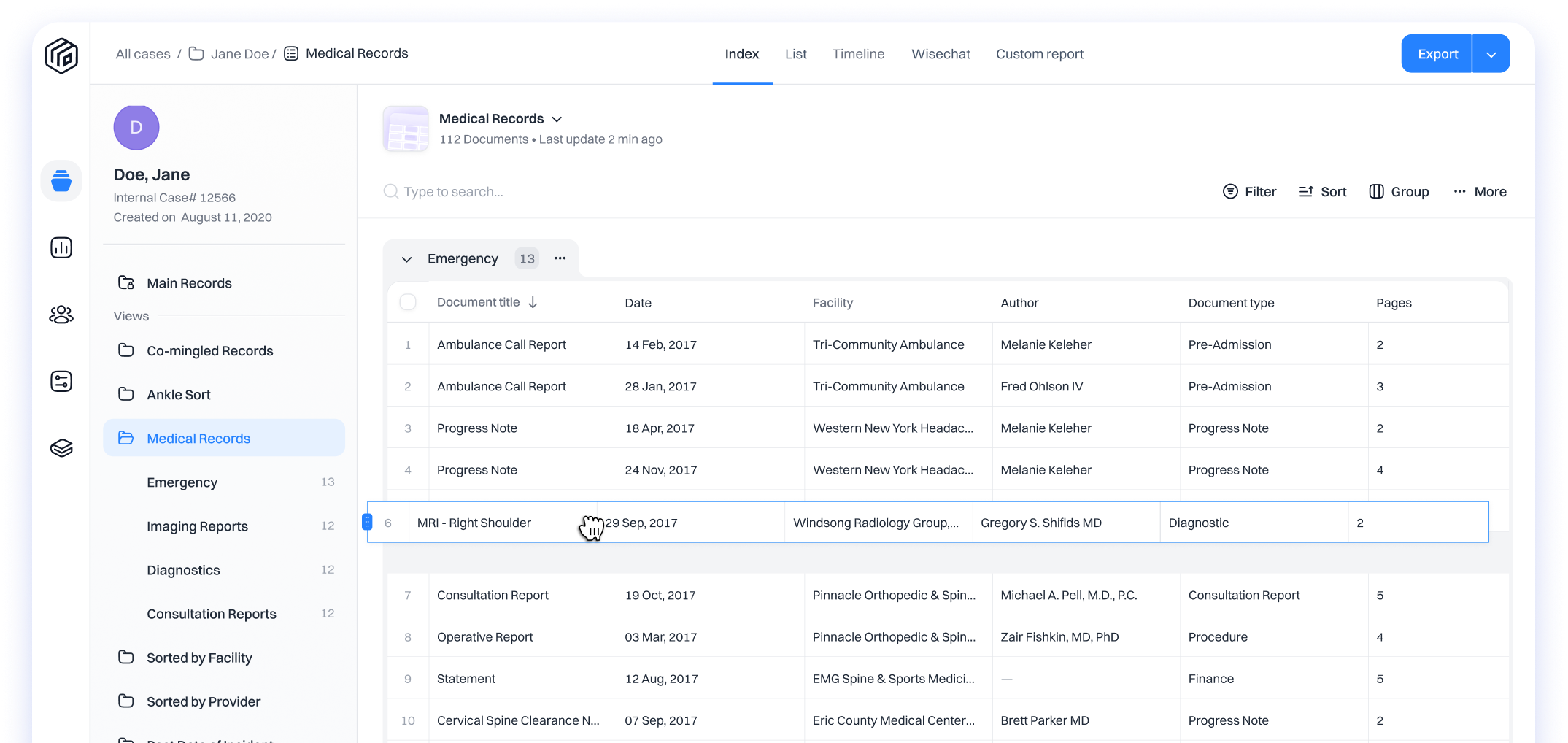
Task: Expand the Medical Records title dropdown
Action: (557, 119)
